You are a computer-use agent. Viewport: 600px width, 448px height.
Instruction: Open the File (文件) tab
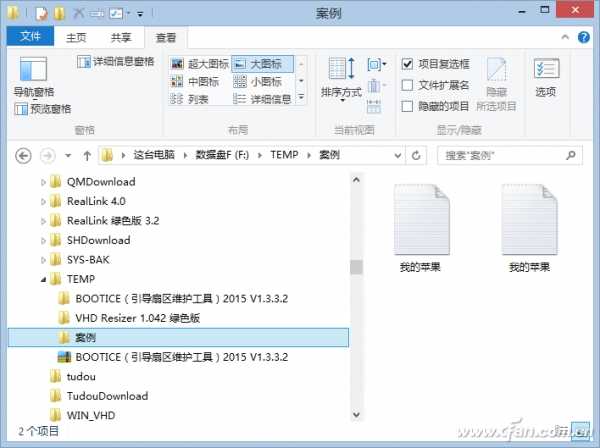30,36
